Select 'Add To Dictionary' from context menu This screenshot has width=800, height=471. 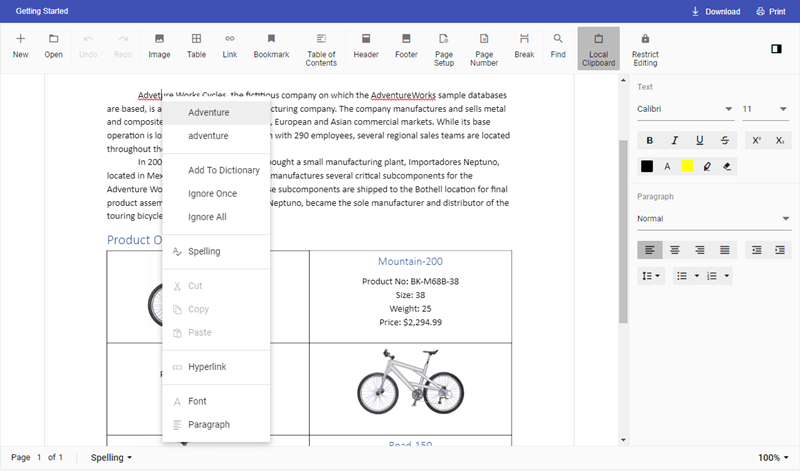point(224,171)
